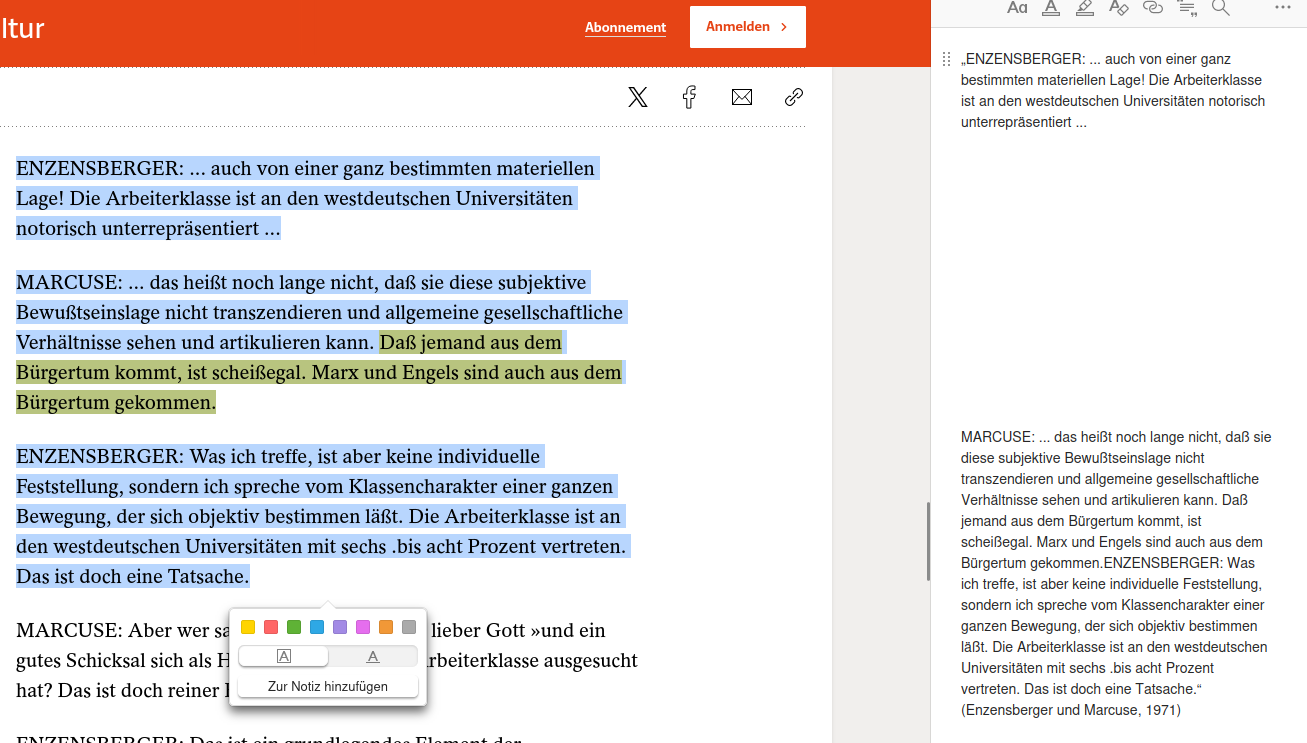Share the article via email envelope icon
1307x743 pixels.
[742, 97]
